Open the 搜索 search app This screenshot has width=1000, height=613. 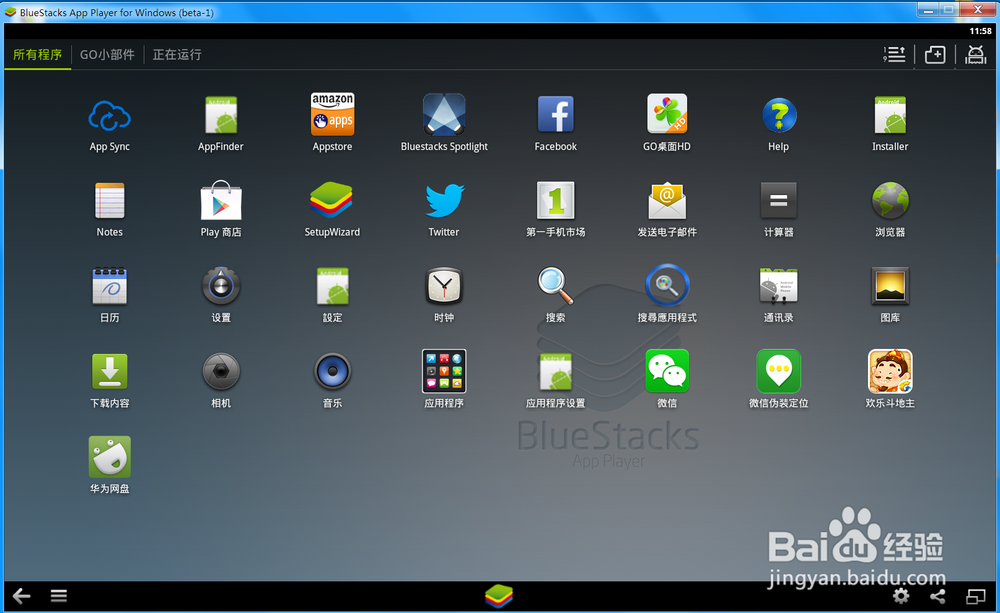coord(555,286)
